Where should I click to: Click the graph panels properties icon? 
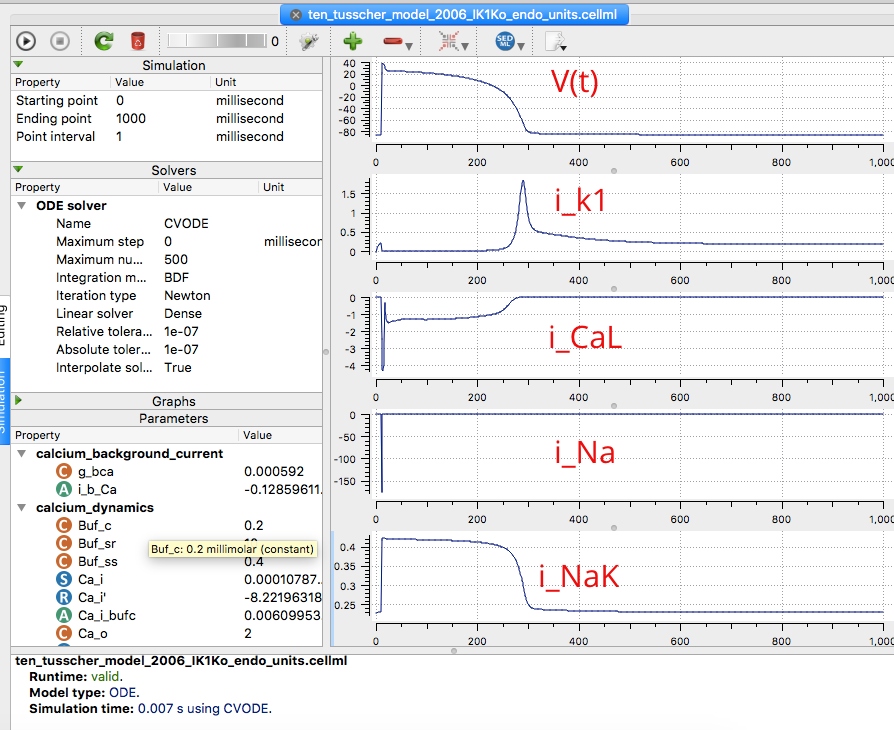(x=448, y=41)
